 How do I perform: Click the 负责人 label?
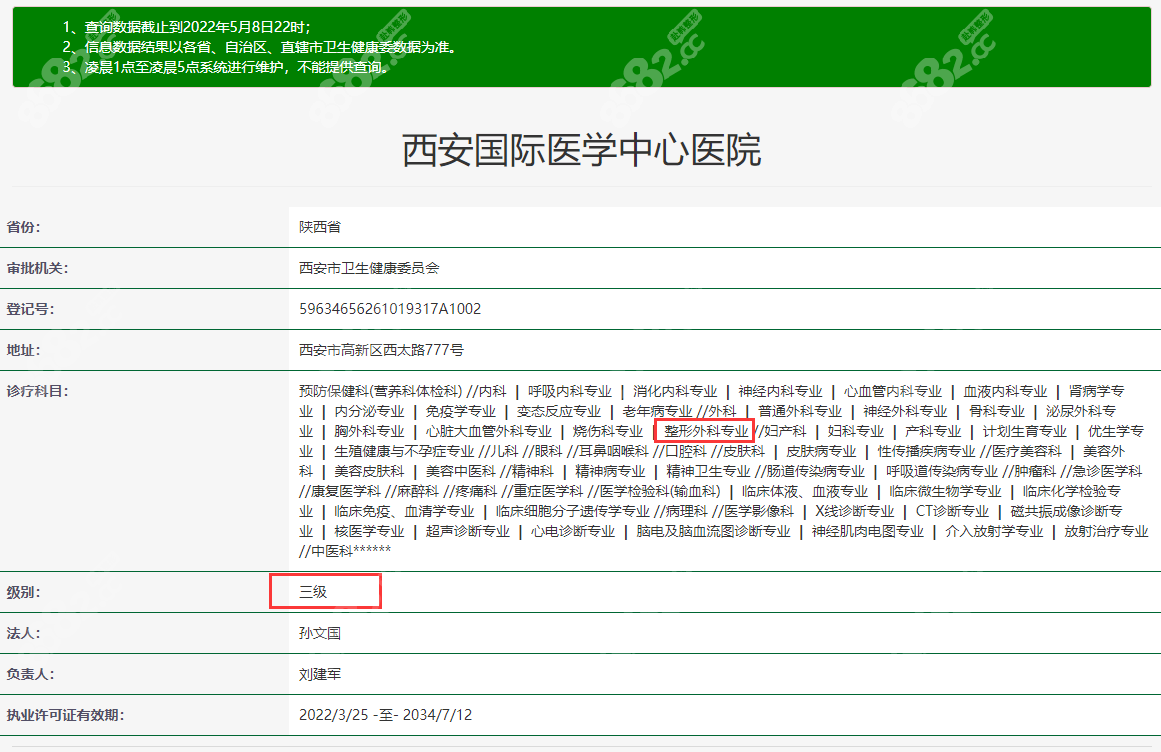30,674
